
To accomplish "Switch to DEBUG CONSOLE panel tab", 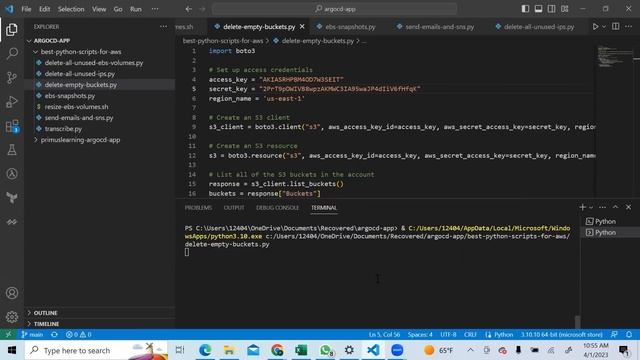I will click(x=277, y=208).
